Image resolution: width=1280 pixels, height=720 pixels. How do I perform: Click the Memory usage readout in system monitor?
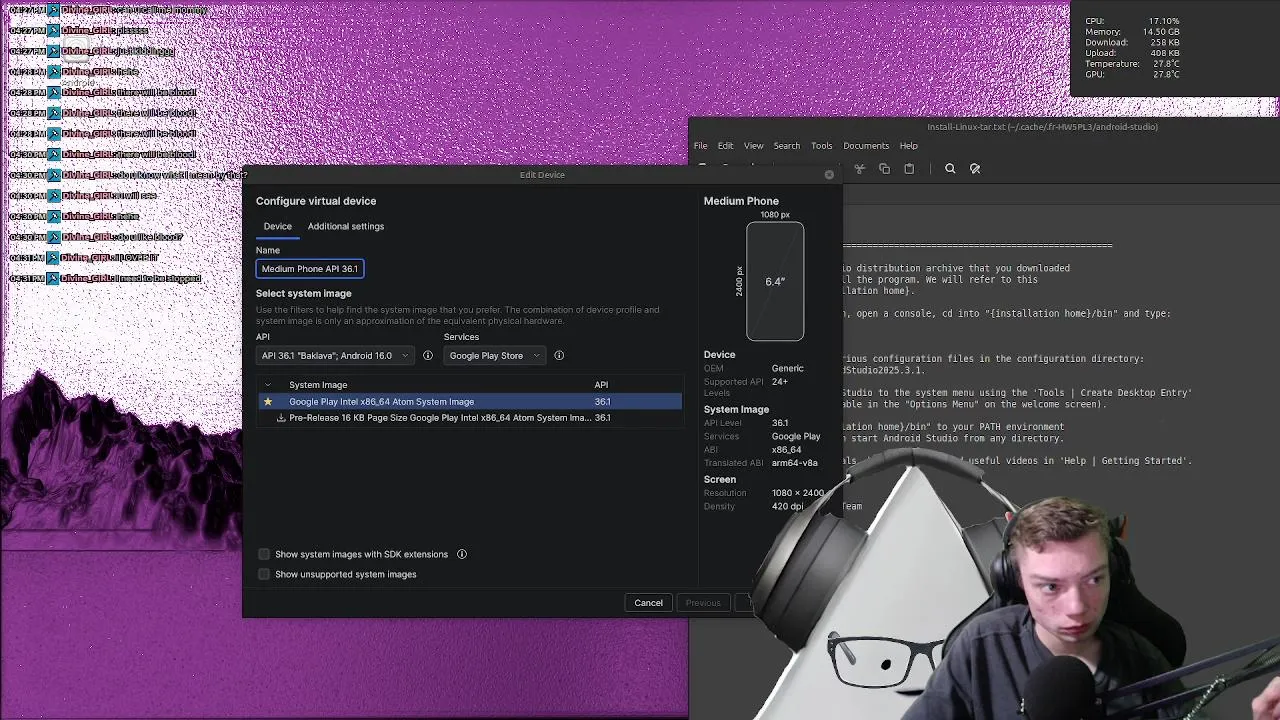point(1132,32)
